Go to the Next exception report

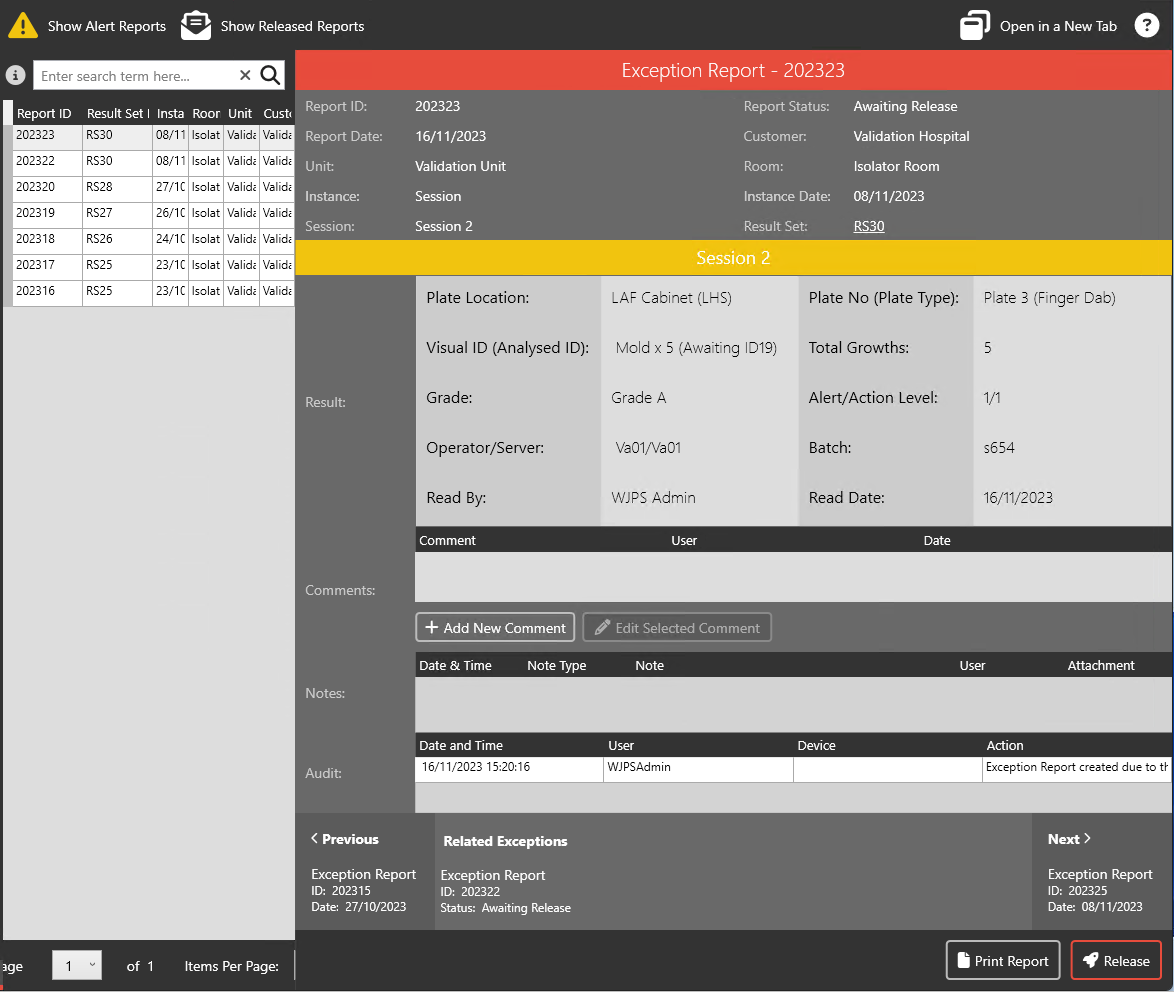point(1069,839)
